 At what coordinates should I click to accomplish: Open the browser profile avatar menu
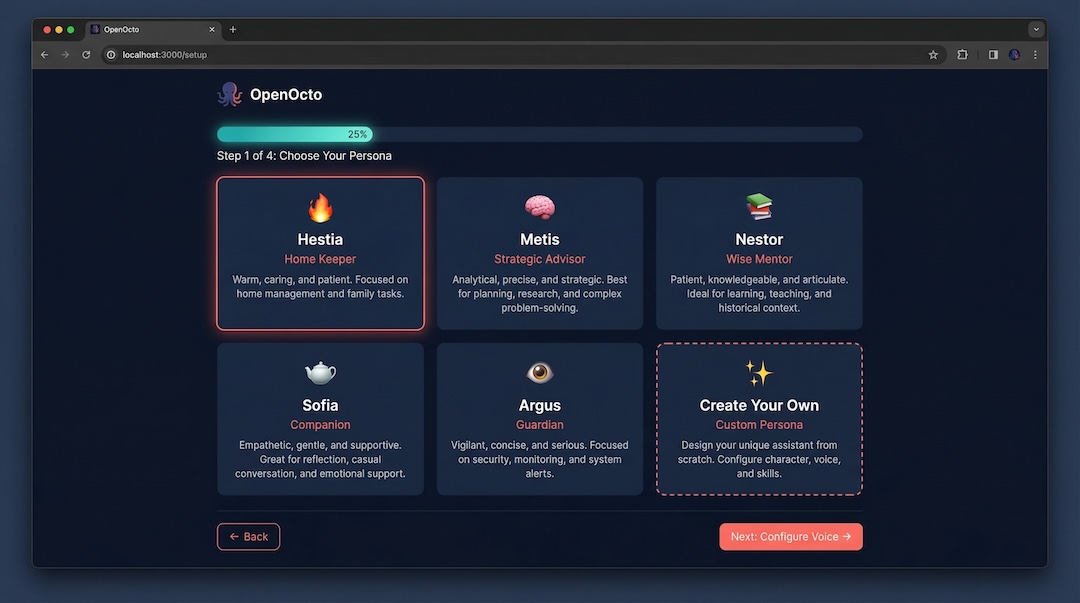pyautogui.click(x=1013, y=54)
